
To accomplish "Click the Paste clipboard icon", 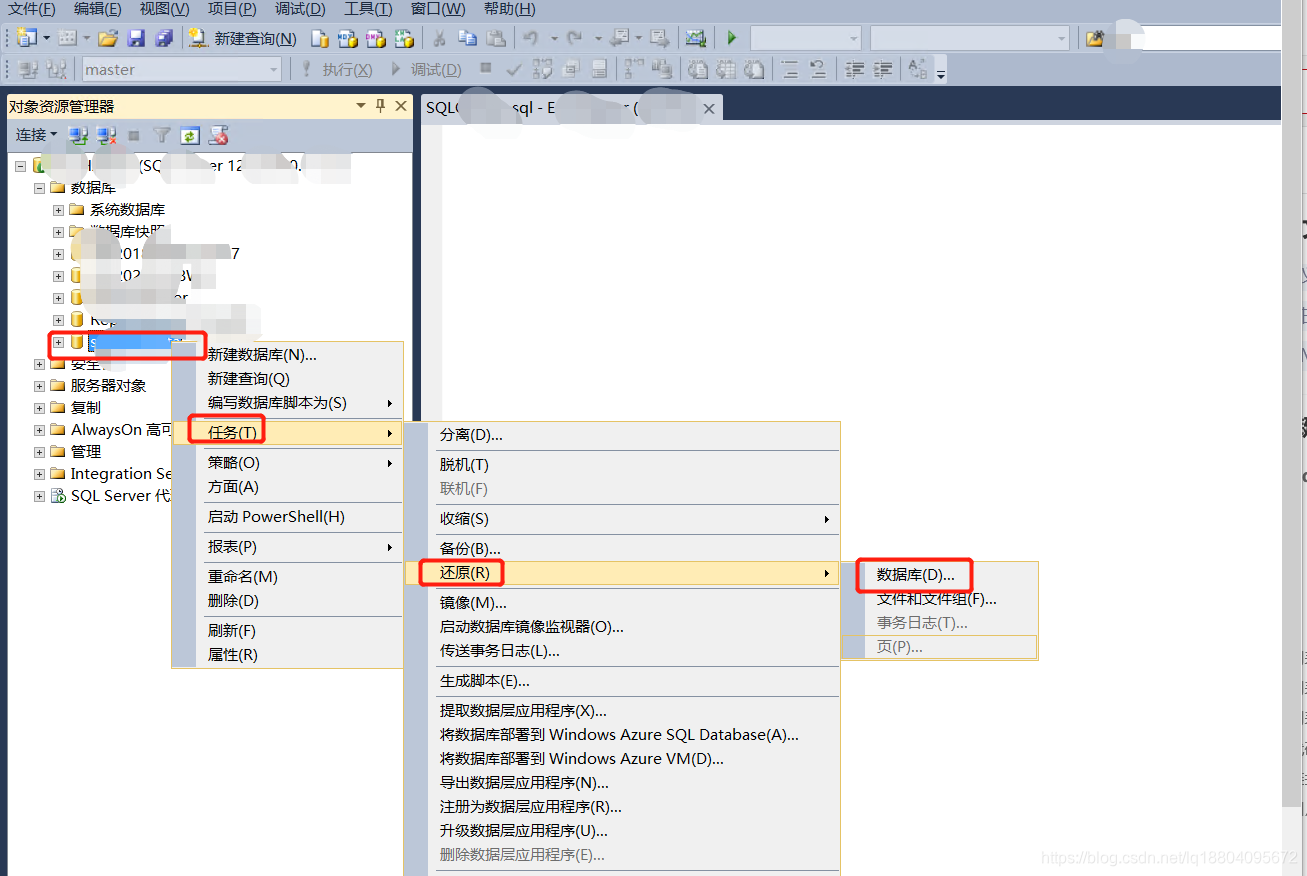I will (495, 38).
